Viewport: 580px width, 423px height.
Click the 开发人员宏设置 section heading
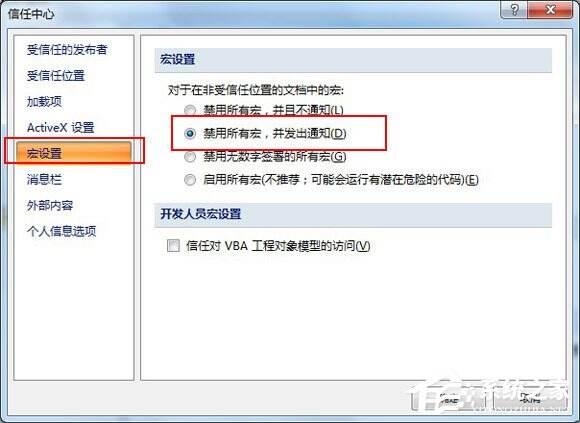(x=201, y=214)
